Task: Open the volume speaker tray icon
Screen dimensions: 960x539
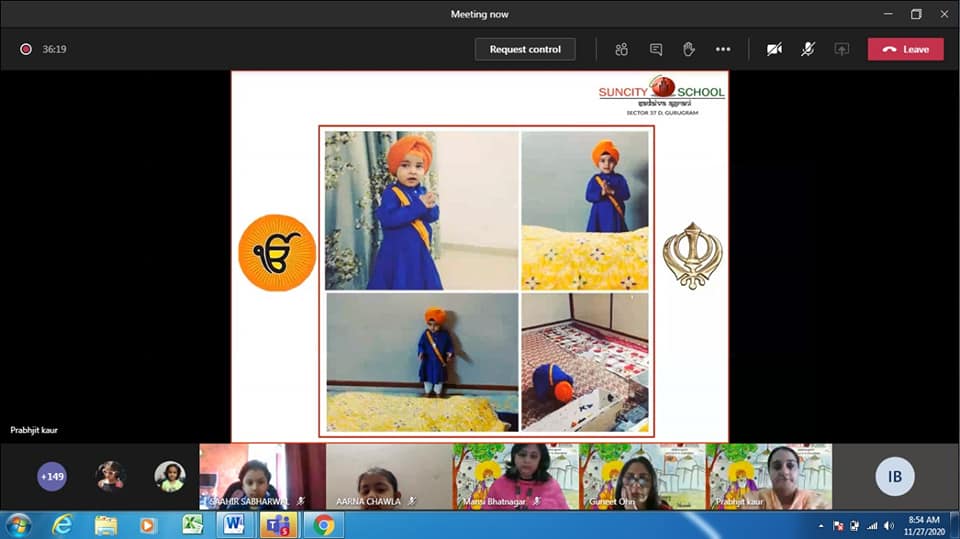Action: tap(889, 526)
